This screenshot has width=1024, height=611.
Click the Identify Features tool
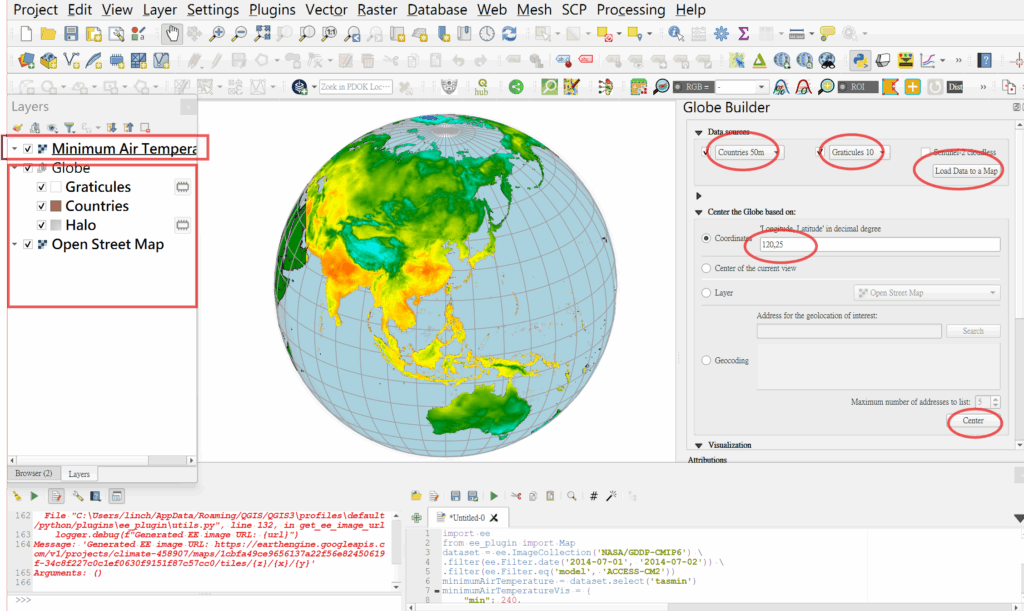677,34
